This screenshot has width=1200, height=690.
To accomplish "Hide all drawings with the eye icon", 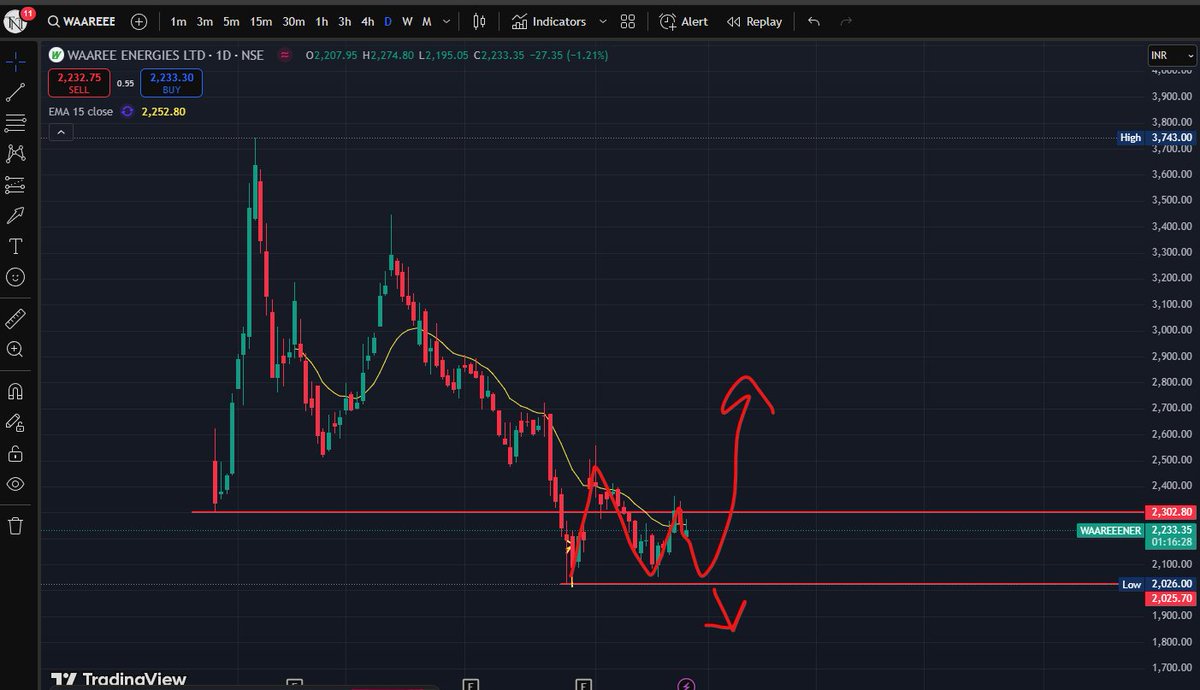I will coord(15,484).
